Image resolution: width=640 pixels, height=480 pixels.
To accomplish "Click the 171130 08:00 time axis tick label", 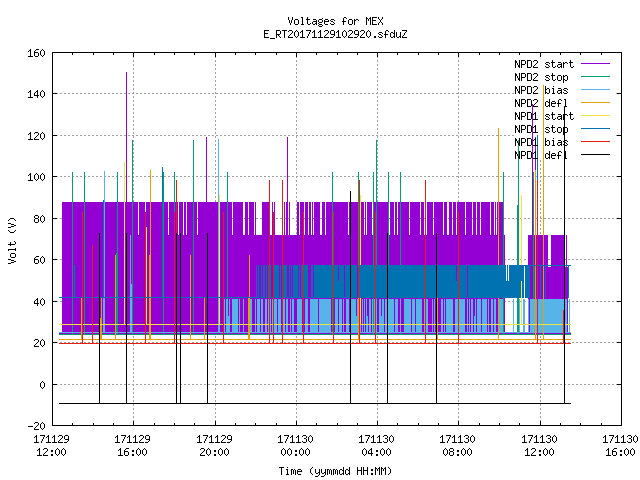I will (x=457, y=446).
